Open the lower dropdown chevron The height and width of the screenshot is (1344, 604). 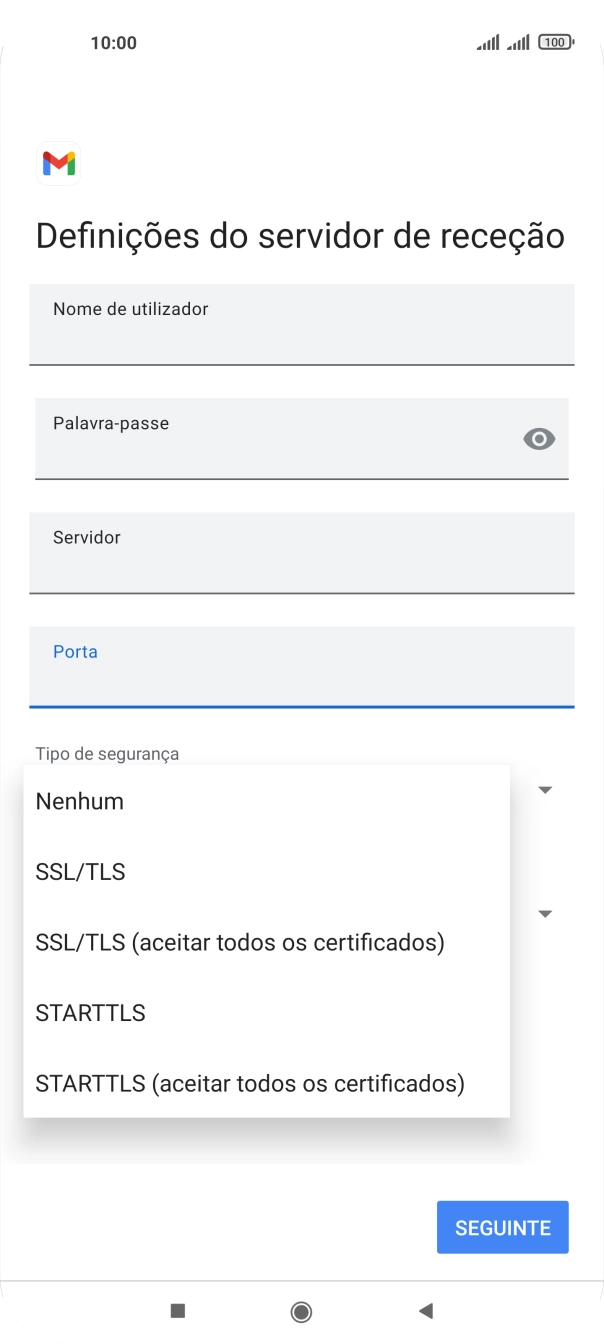(544, 913)
